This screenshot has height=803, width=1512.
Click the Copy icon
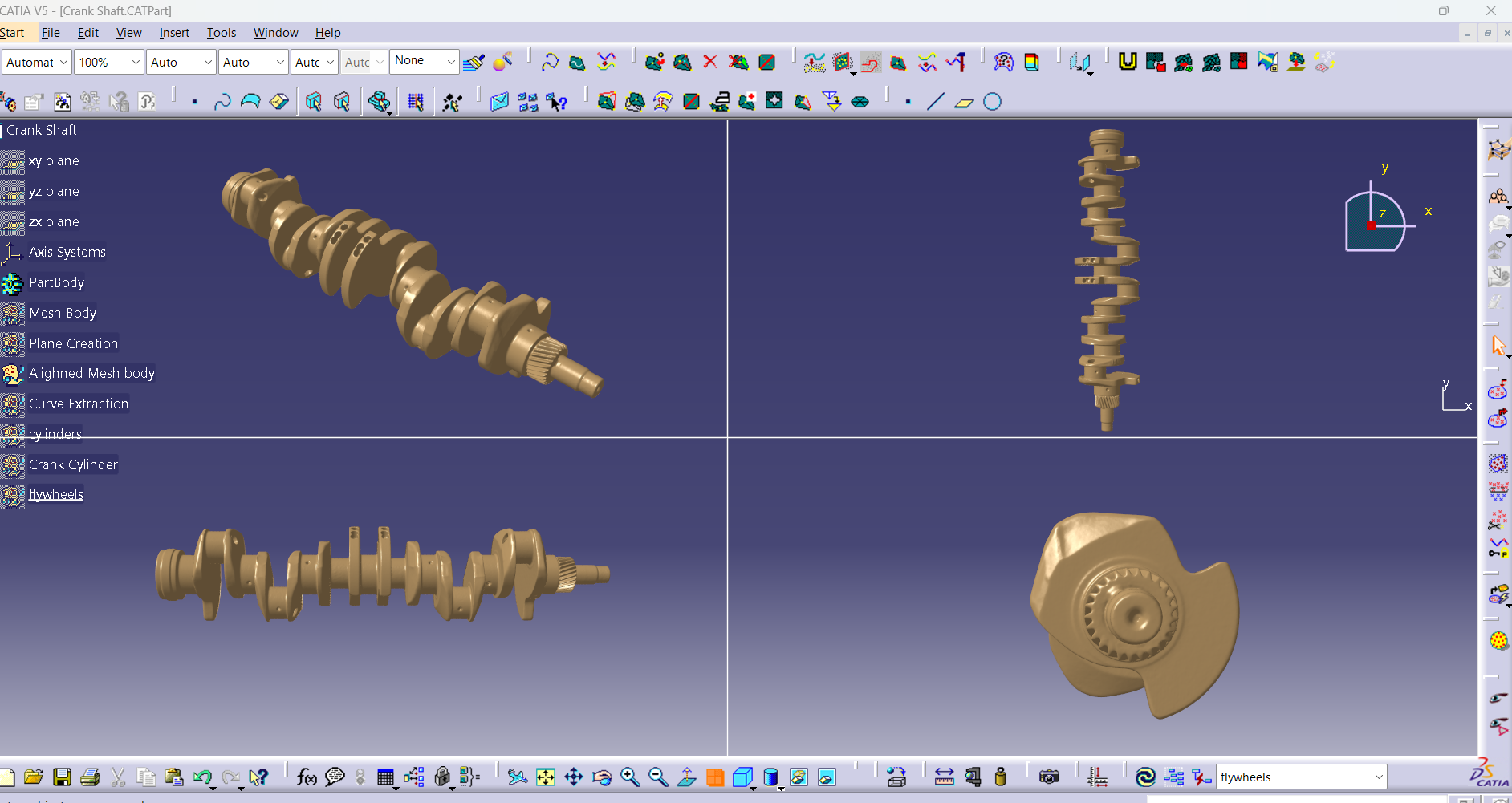[146, 777]
